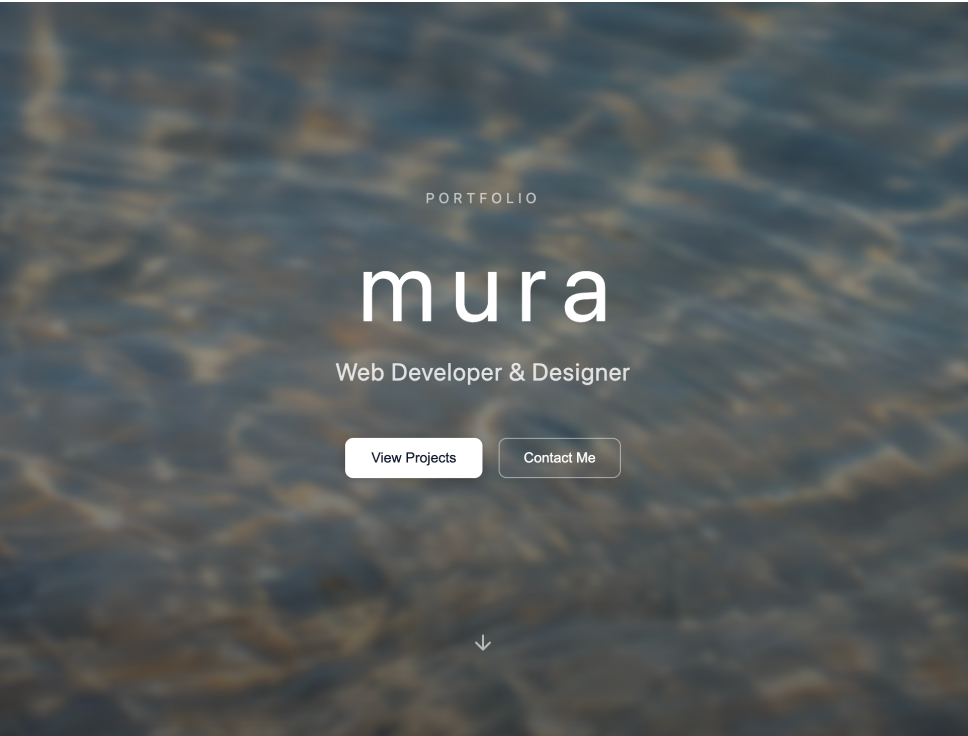Click the letter "m" in mura logo
968x736 pixels.
pos(394,295)
